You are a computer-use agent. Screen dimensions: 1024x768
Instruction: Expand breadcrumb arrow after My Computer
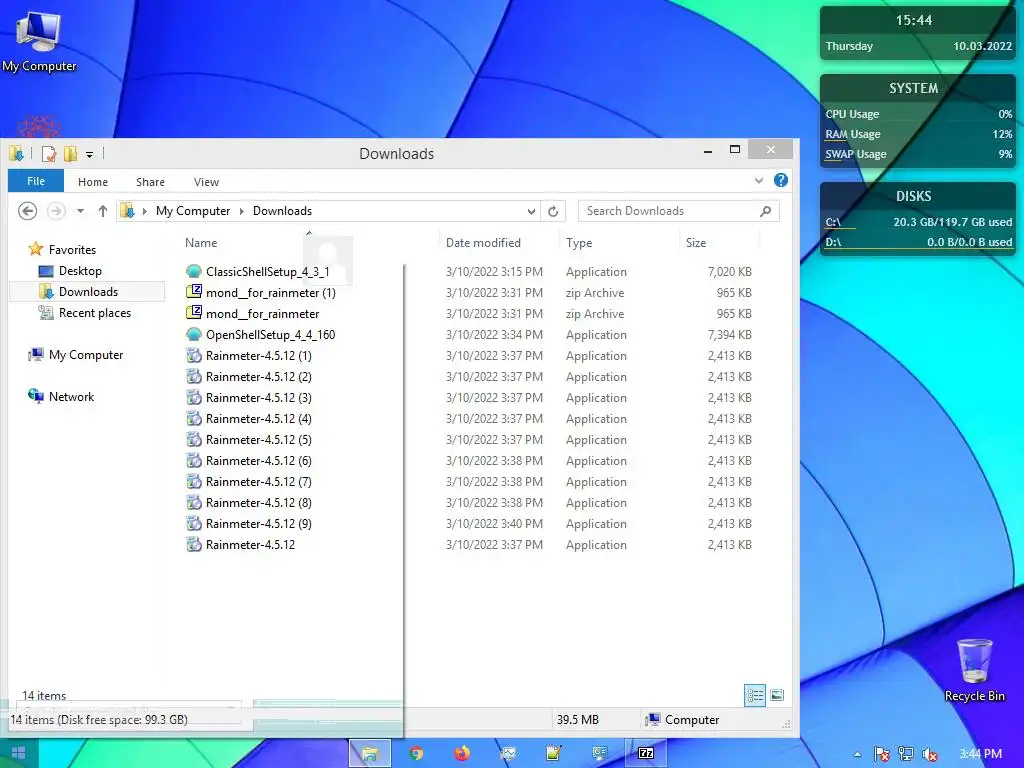click(242, 211)
